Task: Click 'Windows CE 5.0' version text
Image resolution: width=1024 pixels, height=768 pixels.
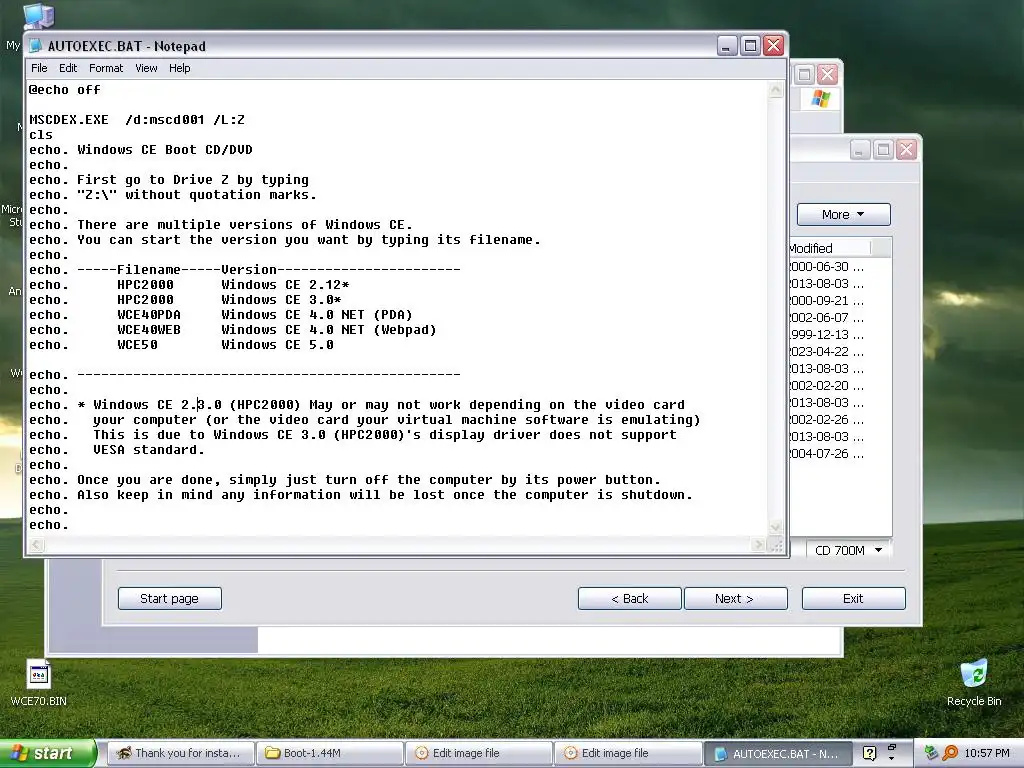Action: pos(278,345)
